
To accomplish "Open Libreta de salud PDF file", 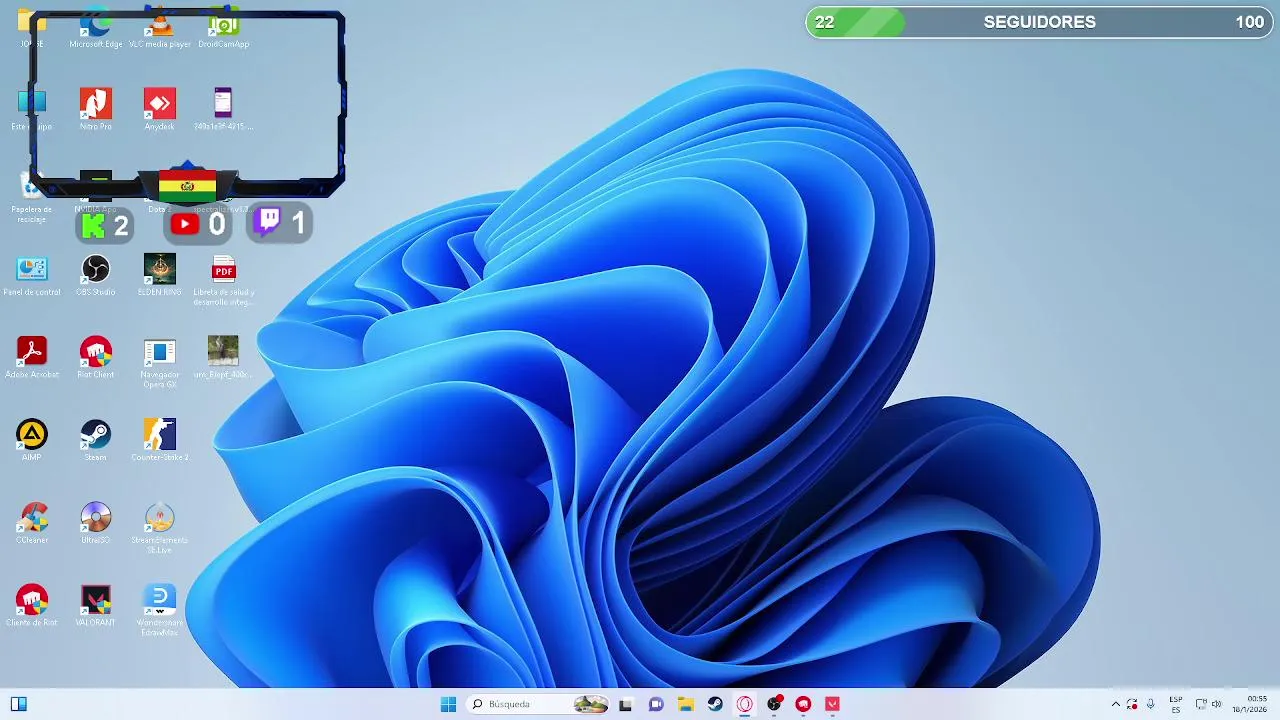I will (223, 280).
